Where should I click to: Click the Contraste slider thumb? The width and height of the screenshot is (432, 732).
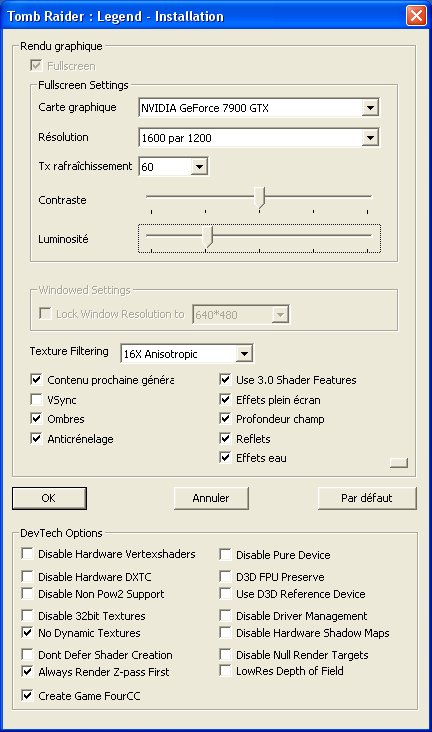[x=260, y=197]
